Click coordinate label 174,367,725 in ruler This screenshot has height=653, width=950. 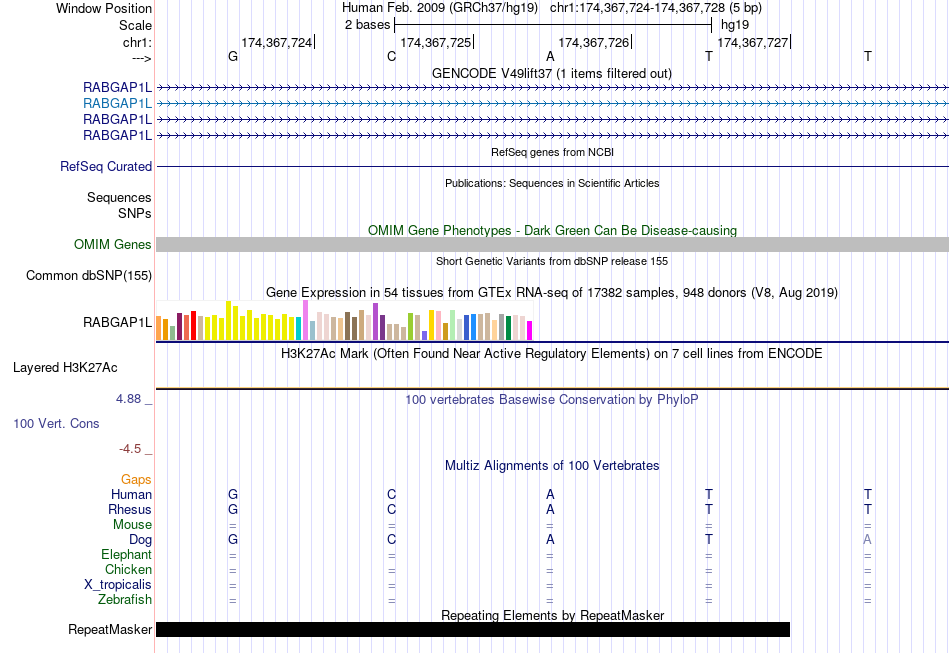point(436,42)
